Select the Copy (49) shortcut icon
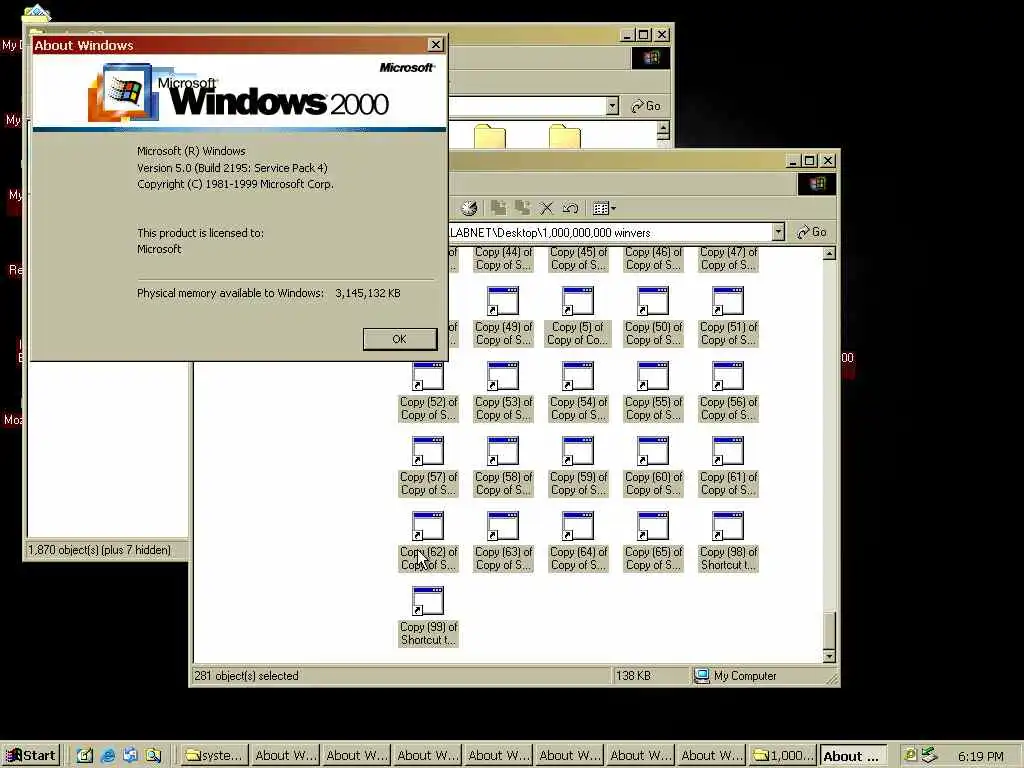 [x=503, y=301]
